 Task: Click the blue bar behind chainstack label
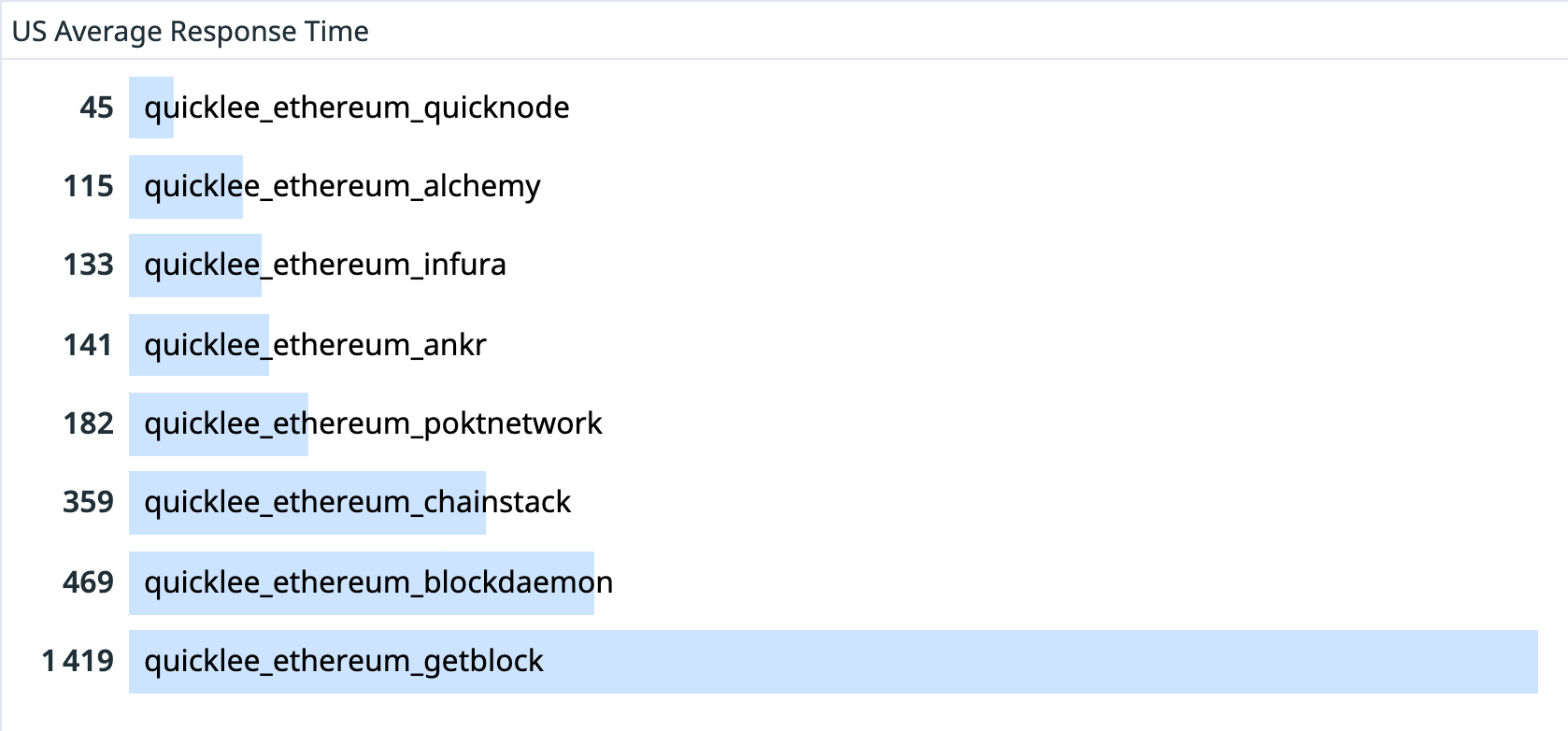point(307,503)
